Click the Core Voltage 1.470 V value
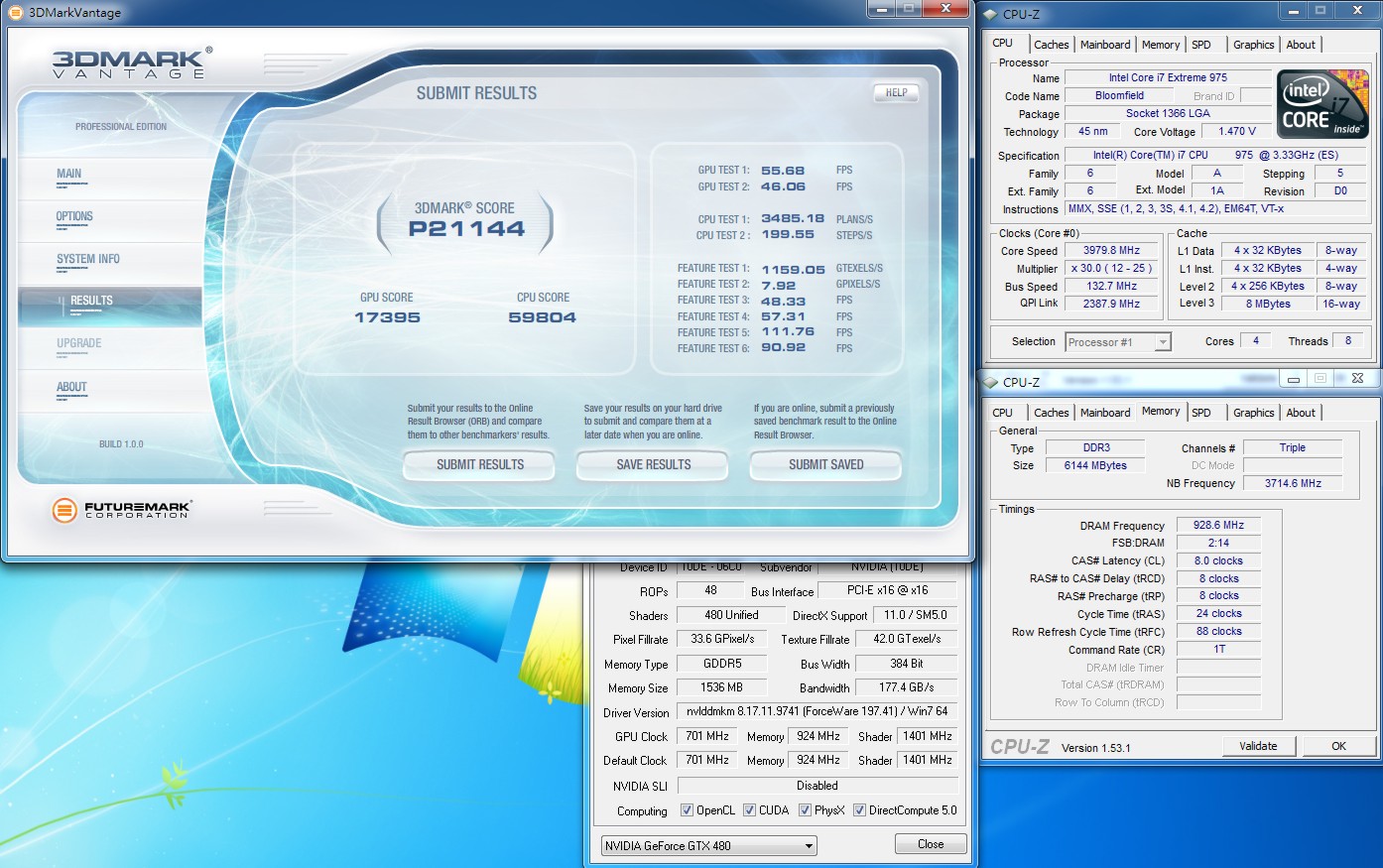 pos(1237,131)
